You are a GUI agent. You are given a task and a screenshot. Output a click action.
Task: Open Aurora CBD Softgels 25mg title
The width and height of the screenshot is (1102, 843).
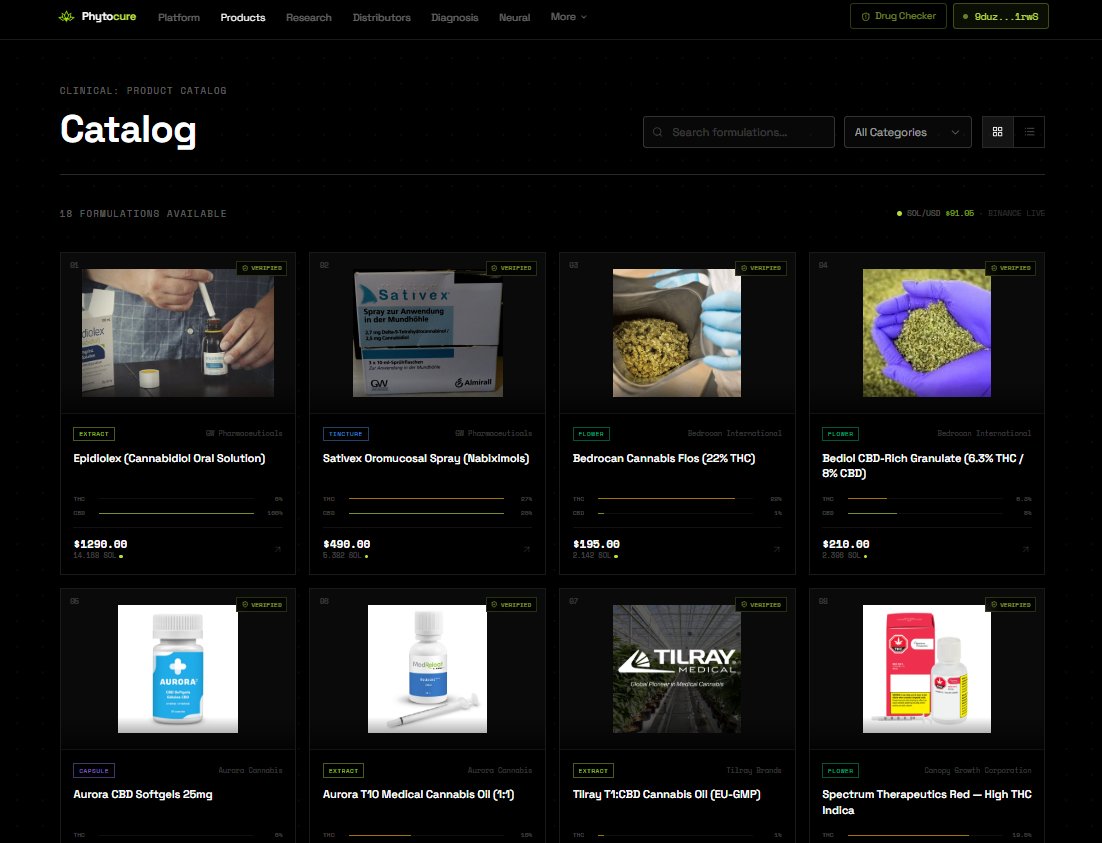(x=143, y=794)
